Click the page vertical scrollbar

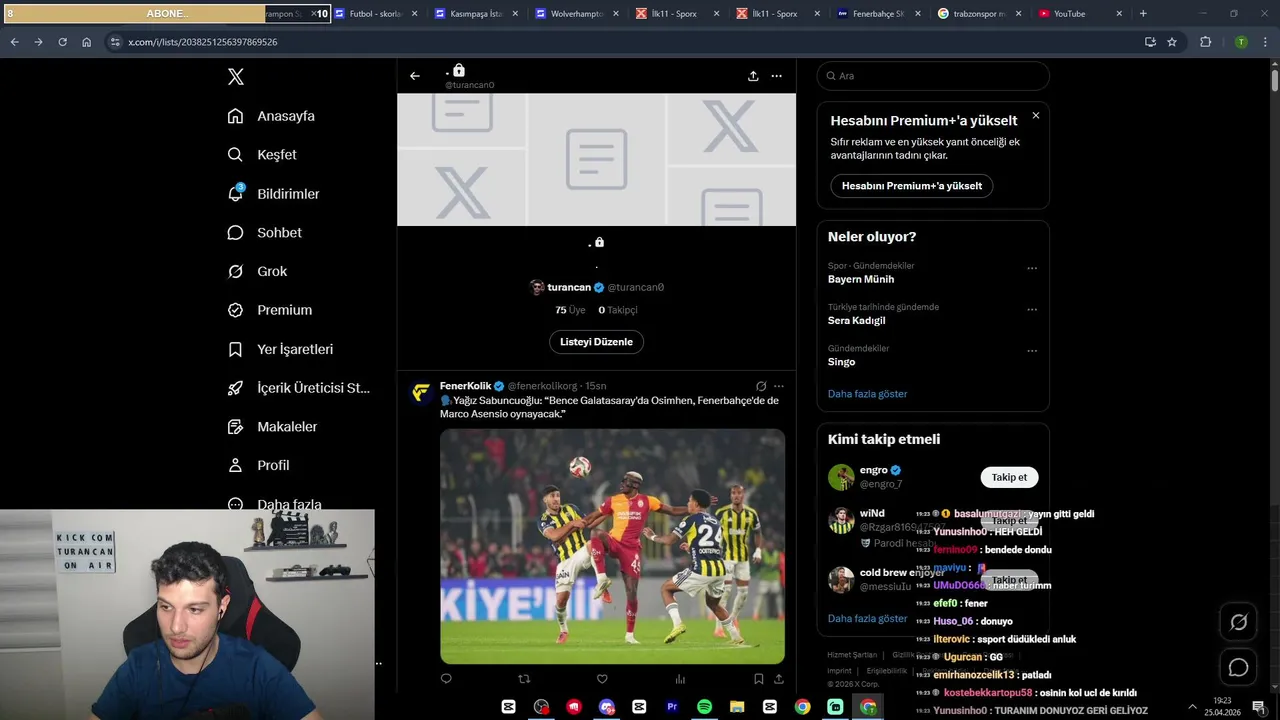point(1274,80)
